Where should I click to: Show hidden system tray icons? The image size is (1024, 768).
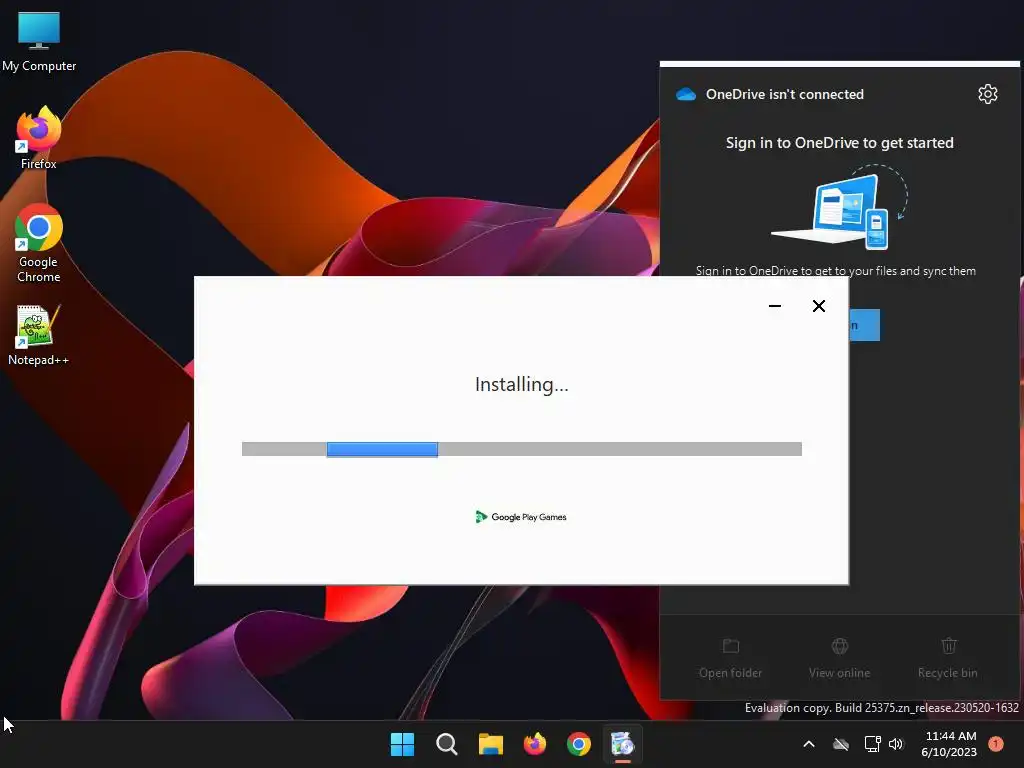tap(808, 744)
